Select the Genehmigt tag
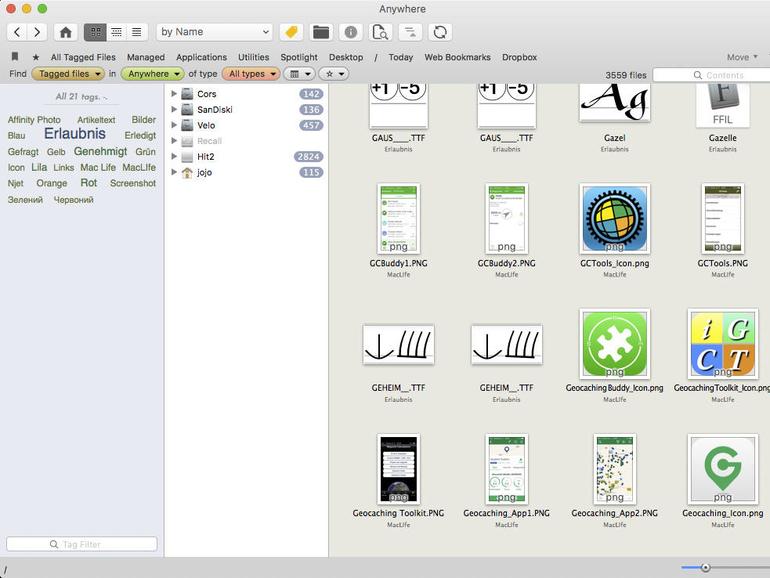Screen dimensions: 770x578 point(100,151)
